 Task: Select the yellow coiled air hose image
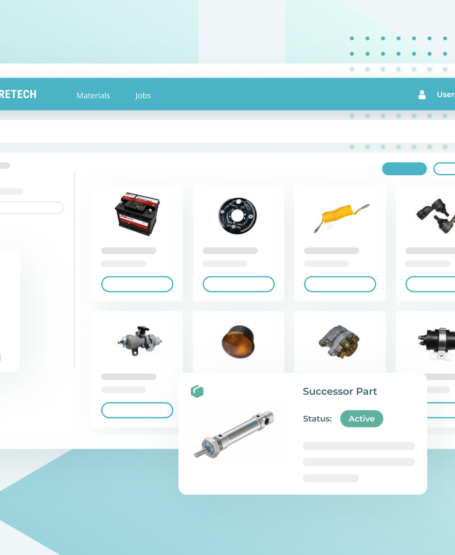tap(341, 217)
